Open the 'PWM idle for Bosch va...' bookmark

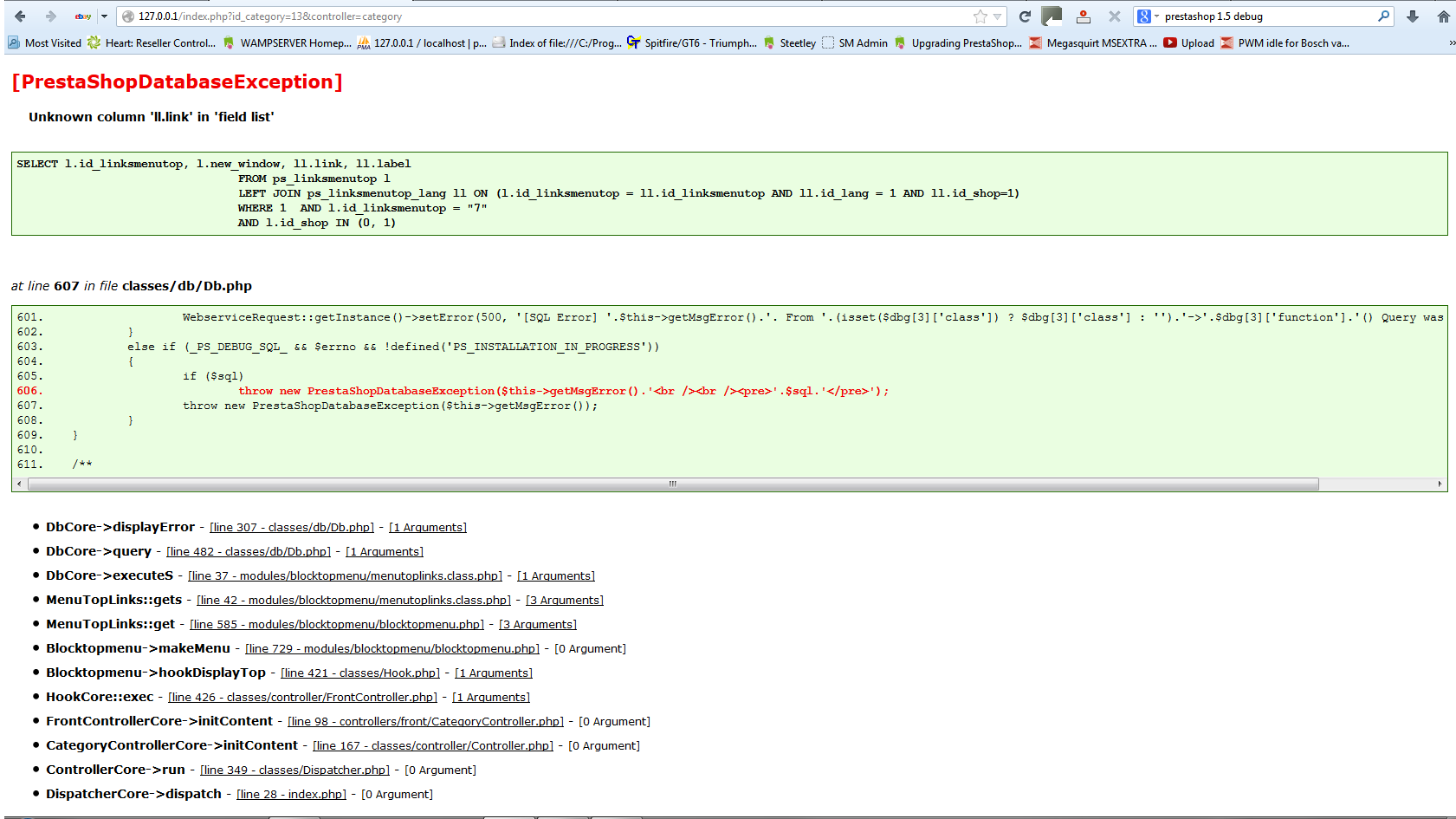(x=1285, y=43)
